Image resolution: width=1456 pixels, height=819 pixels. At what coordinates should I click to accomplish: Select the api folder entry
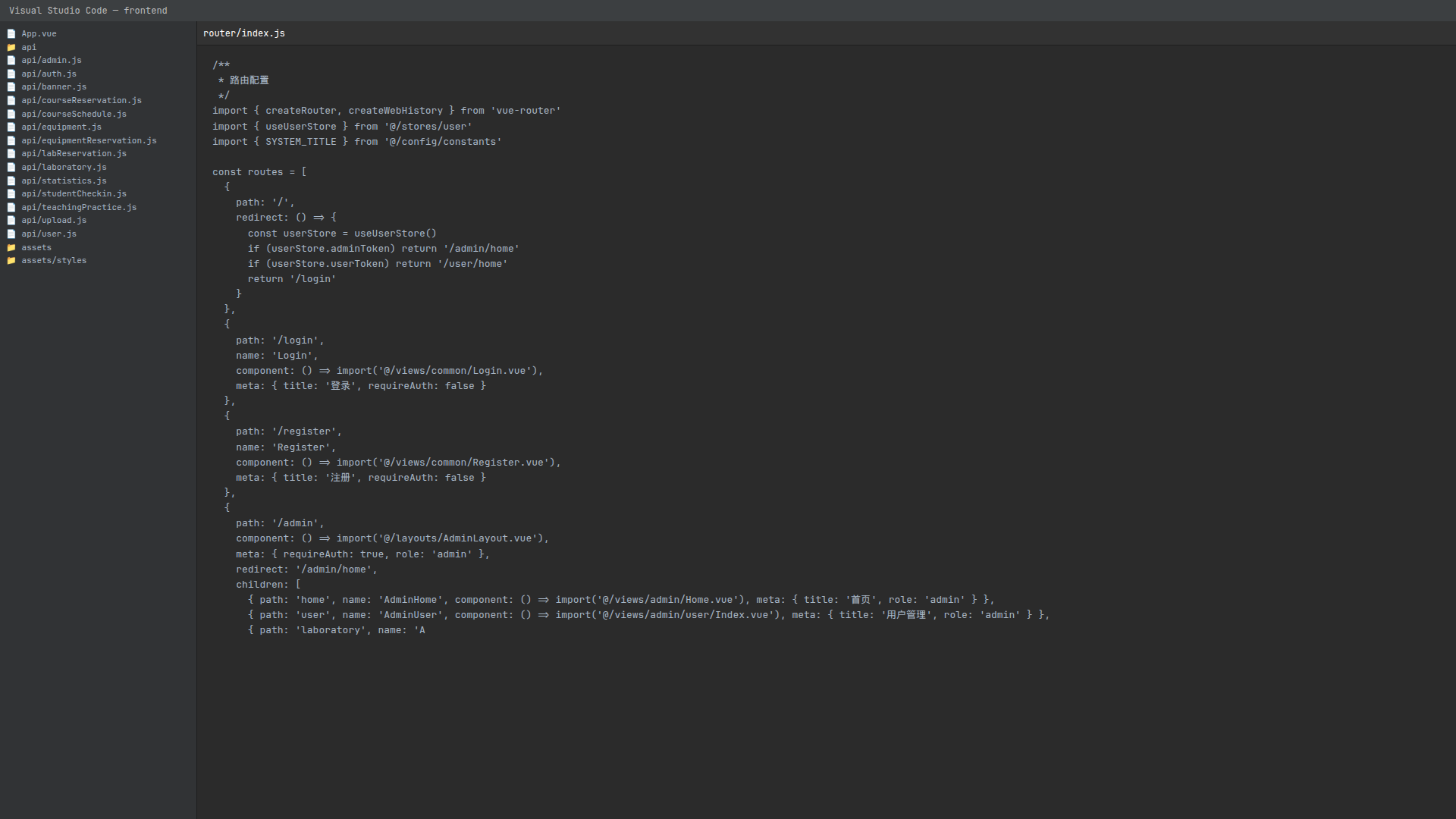point(29,47)
